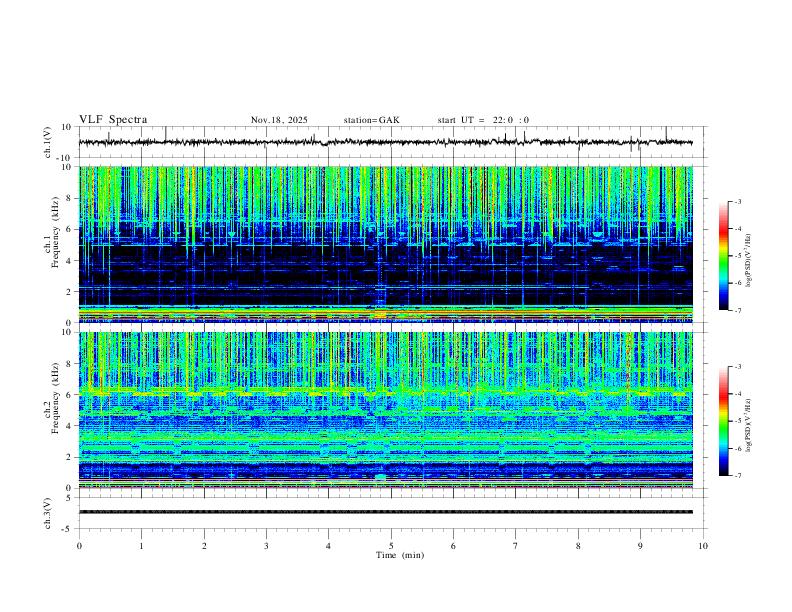Viewport: 792px width, 612px height.
Task: Click the '10' tick on the Time axis
Action: pos(703,546)
